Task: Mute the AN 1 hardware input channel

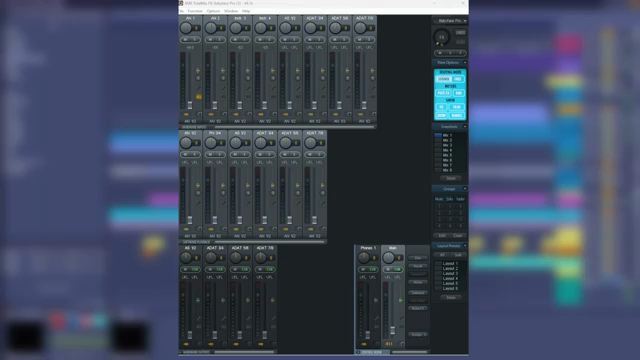Action: pyautogui.click(x=186, y=40)
